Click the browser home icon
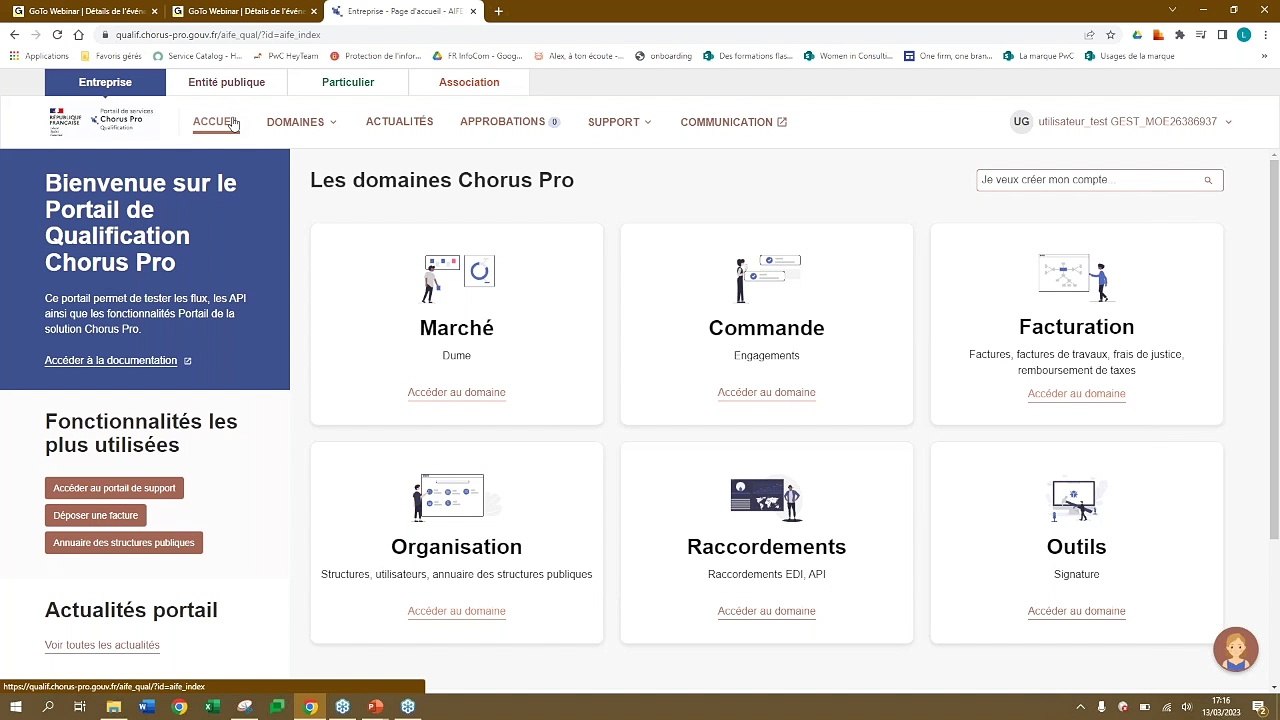 click(78, 34)
